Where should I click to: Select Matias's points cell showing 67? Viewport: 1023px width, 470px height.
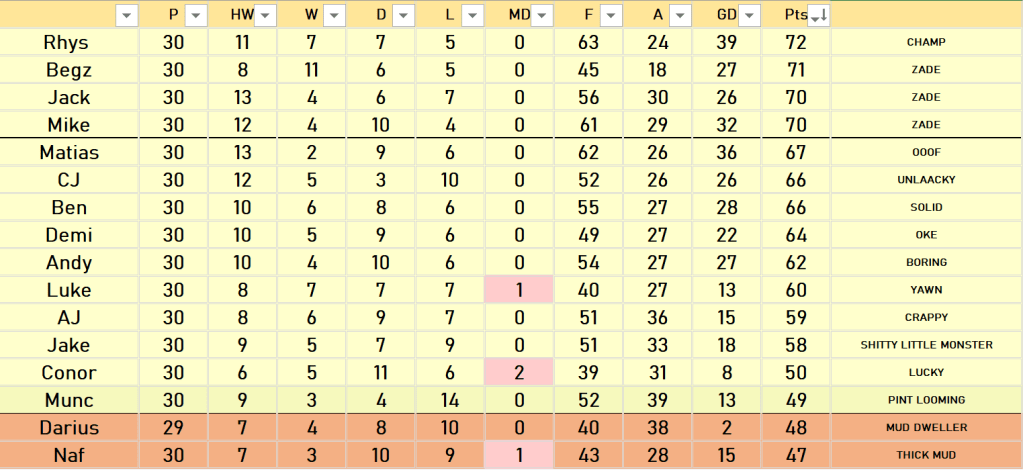point(796,152)
